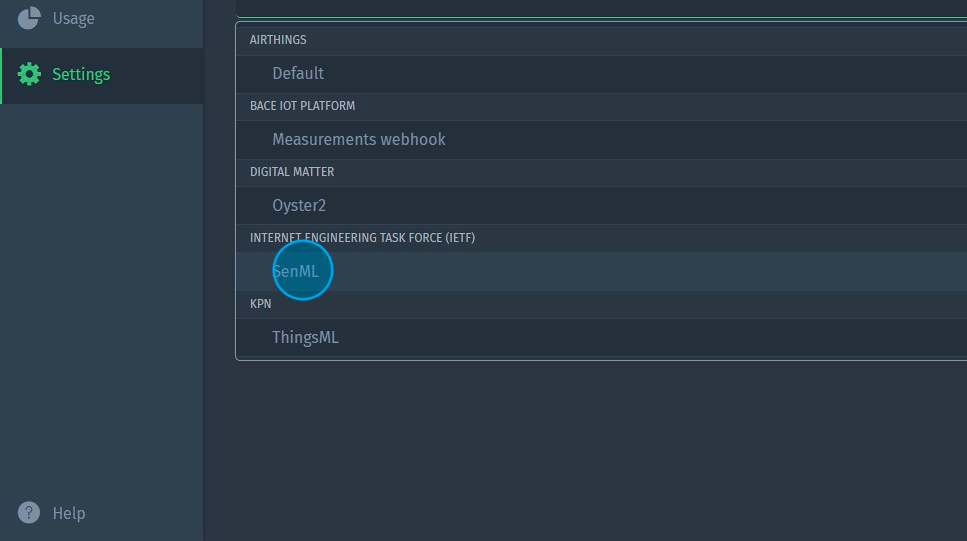The image size is (967, 541).
Task: Focus the select field above the dropdown list
Action: [x=600, y=8]
